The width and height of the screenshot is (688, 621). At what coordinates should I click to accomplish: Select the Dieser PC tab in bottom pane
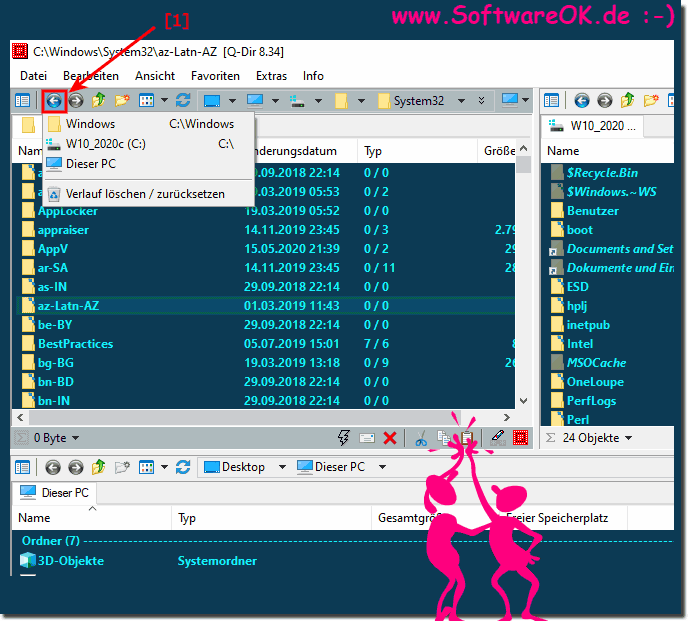point(55,493)
